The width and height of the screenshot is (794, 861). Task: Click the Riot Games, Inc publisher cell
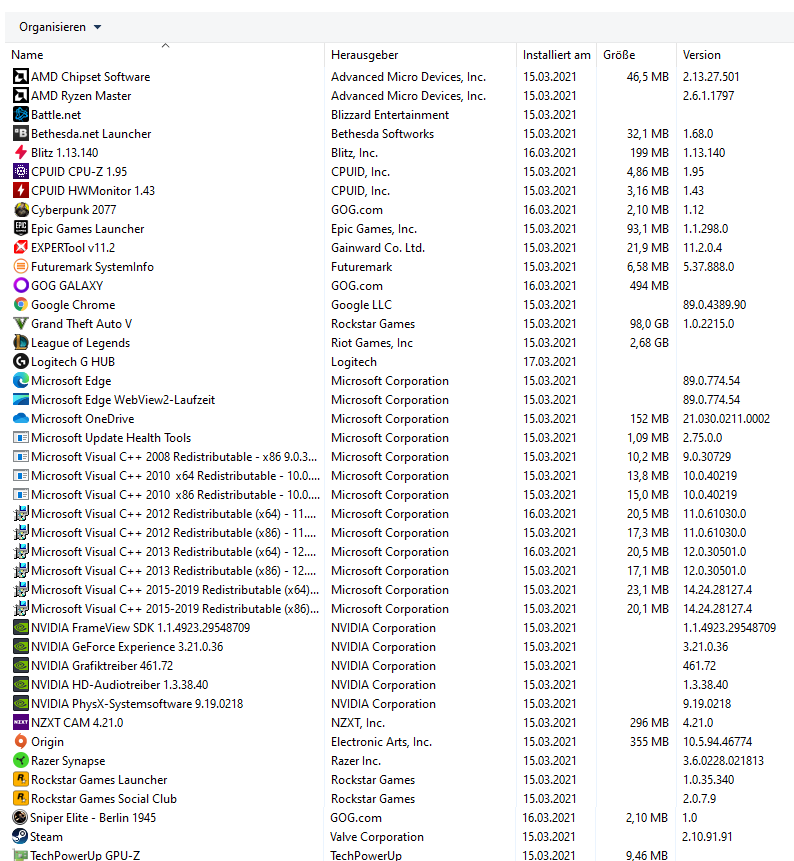(372, 343)
